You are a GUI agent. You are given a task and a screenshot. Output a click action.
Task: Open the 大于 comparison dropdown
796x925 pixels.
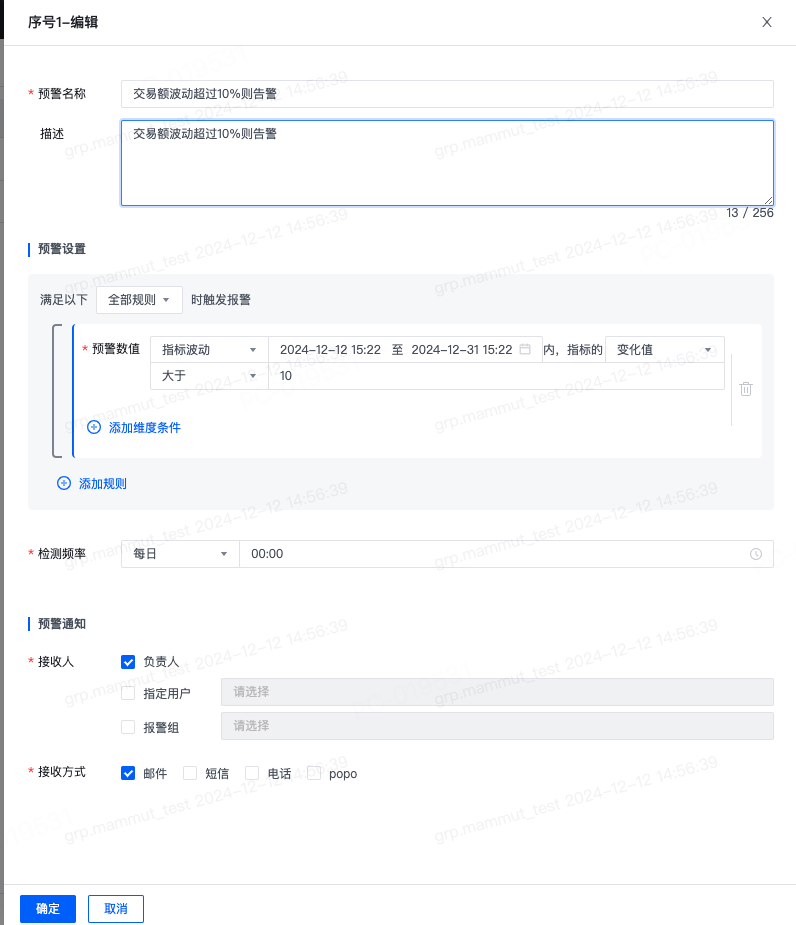click(x=209, y=376)
